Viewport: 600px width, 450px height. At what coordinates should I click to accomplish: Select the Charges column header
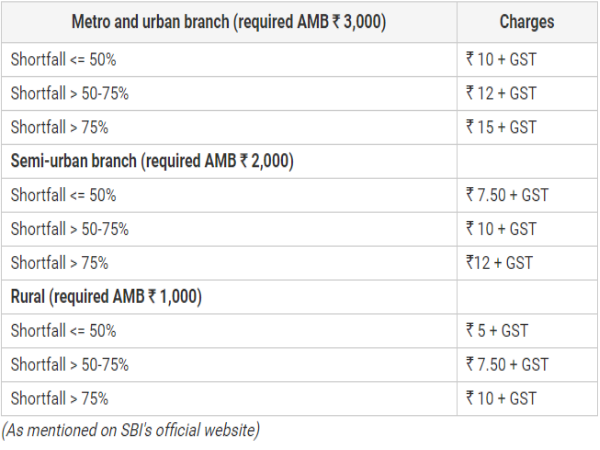coord(527,21)
